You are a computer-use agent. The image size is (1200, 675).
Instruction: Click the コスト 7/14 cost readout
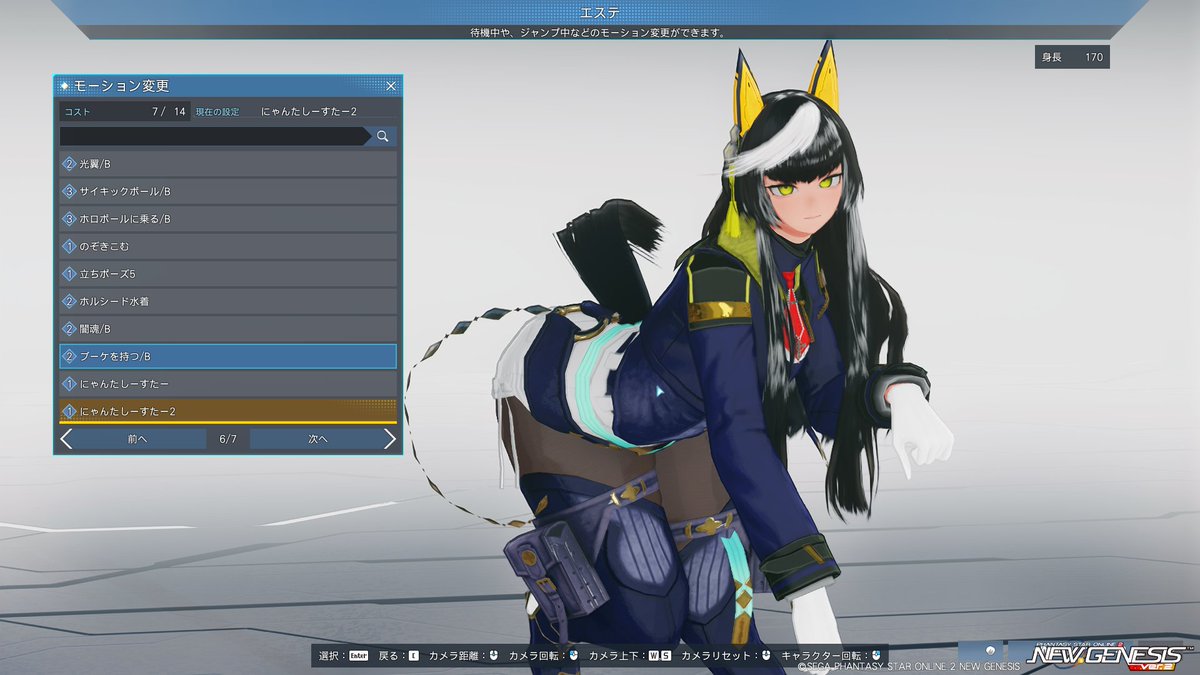pos(124,112)
